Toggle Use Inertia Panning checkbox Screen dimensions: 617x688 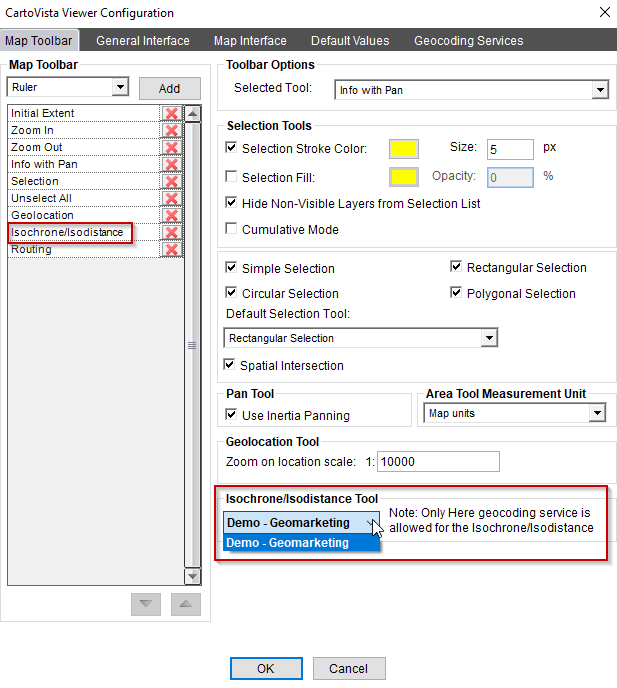(x=231, y=414)
